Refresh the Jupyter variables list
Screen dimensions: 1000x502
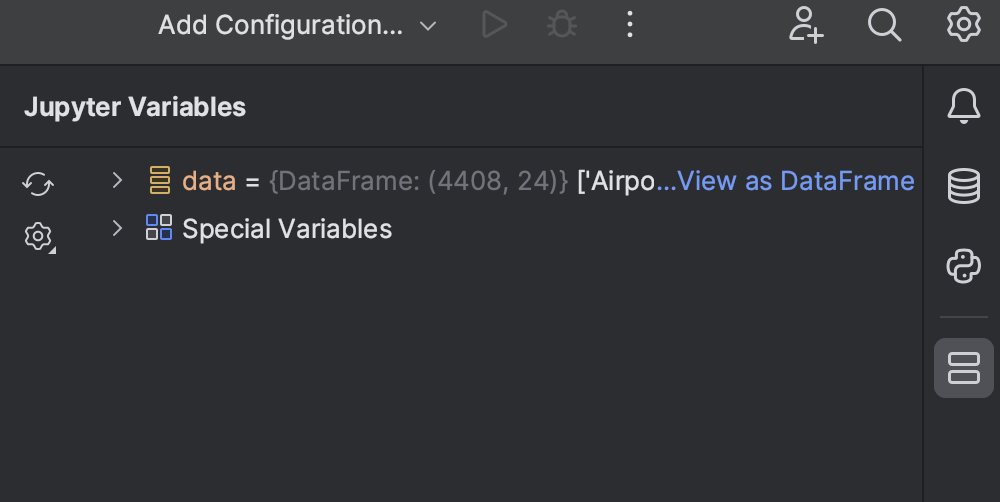point(38,183)
